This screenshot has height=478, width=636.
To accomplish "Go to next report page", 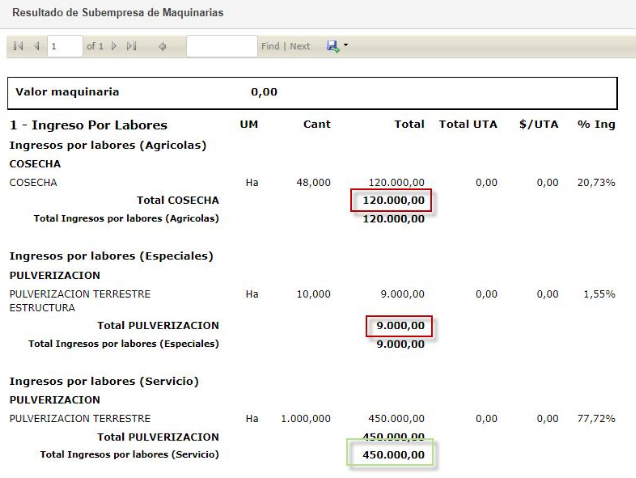I will pyautogui.click(x=114, y=46).
